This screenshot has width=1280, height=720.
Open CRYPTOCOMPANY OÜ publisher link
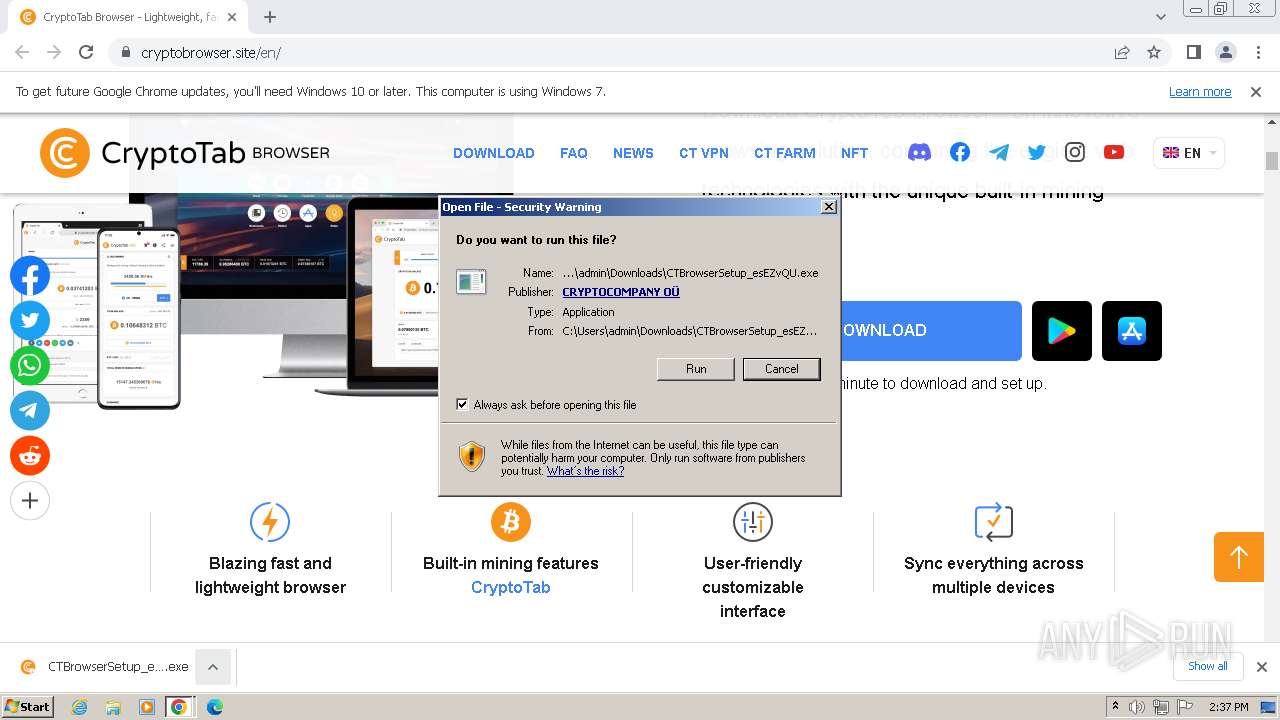pos(621,292)
